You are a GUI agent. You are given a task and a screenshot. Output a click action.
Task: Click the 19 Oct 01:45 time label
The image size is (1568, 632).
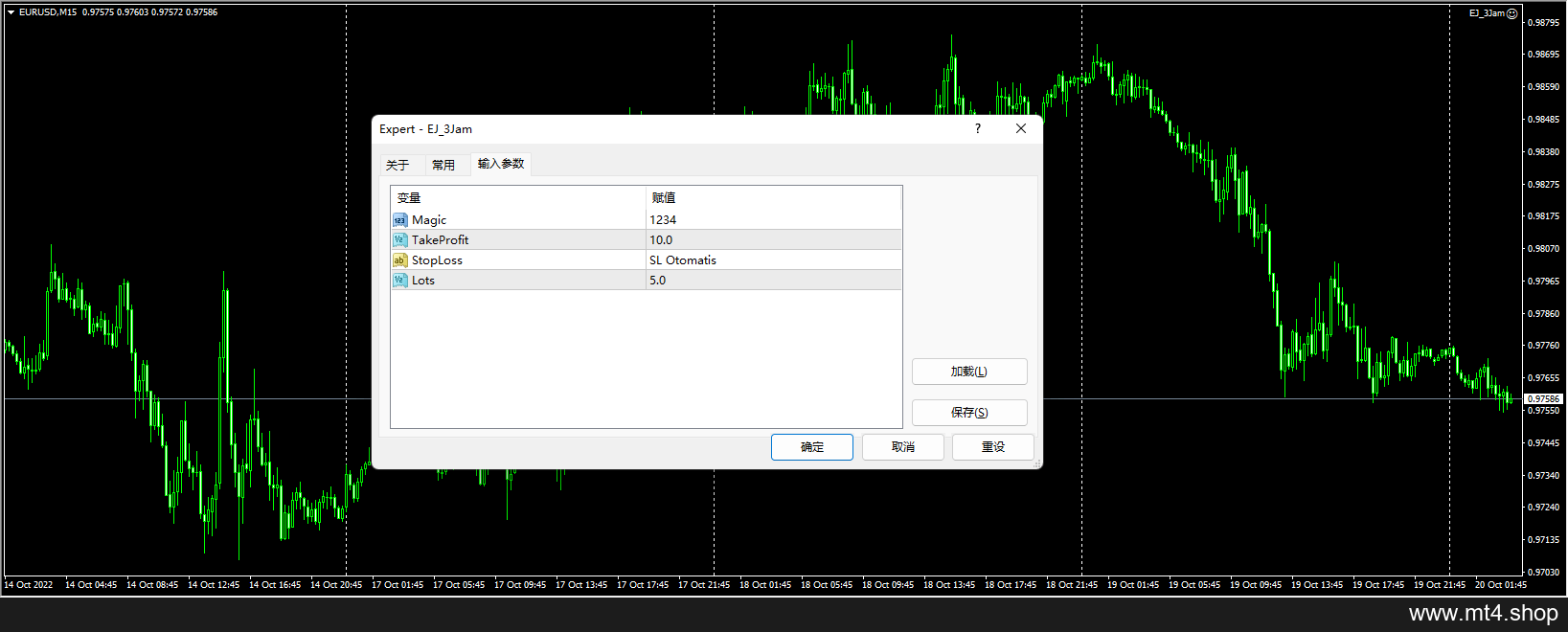coord(1133,585)
